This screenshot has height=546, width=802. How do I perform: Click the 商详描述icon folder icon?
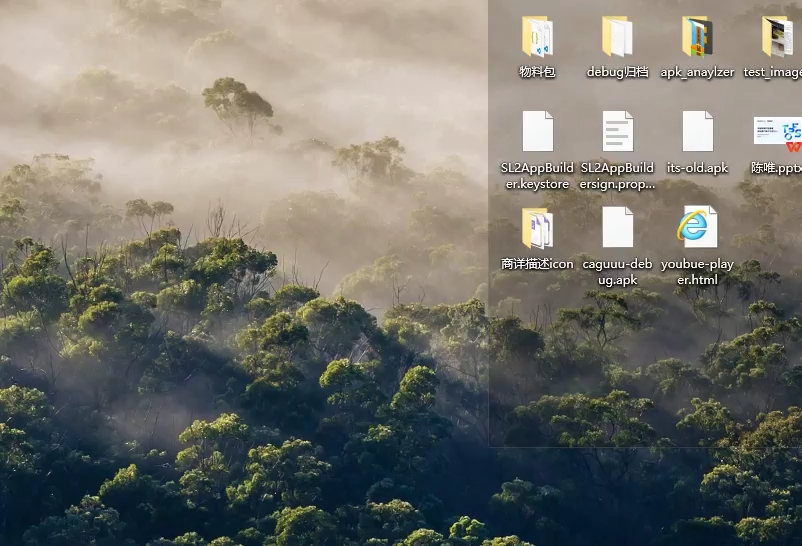[537, 227]
